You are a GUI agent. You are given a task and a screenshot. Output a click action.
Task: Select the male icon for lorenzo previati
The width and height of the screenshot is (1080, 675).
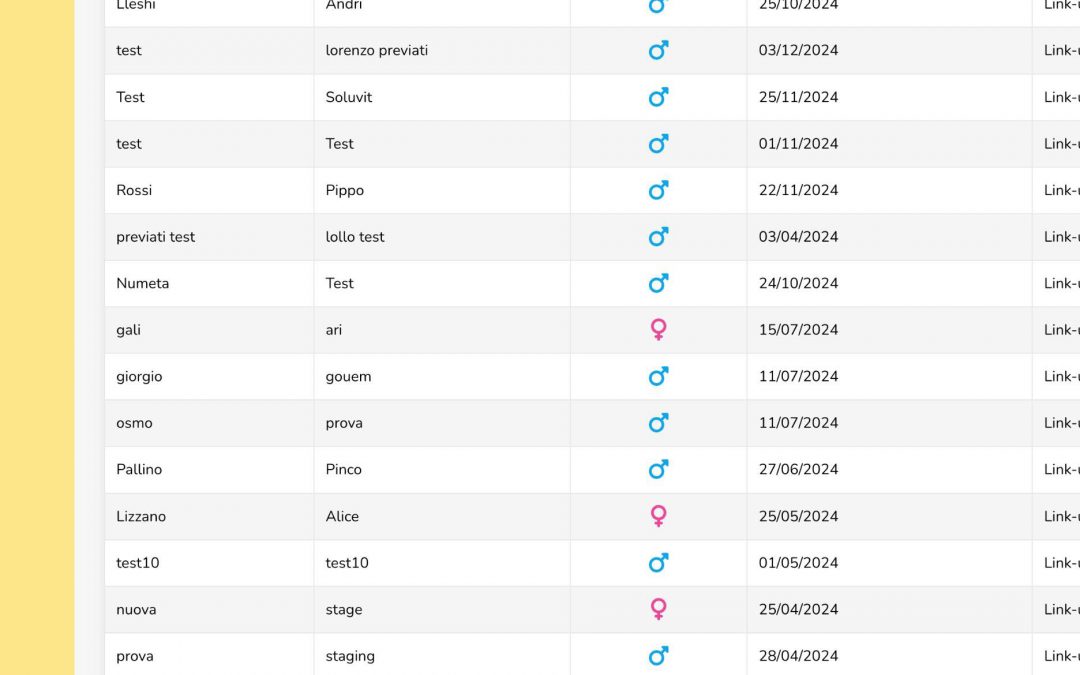pos(658,50)
